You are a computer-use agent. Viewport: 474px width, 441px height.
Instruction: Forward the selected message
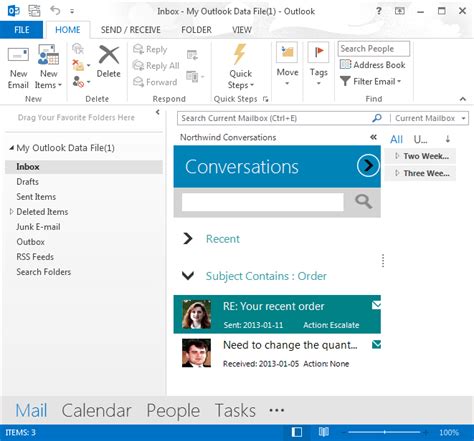155,82
